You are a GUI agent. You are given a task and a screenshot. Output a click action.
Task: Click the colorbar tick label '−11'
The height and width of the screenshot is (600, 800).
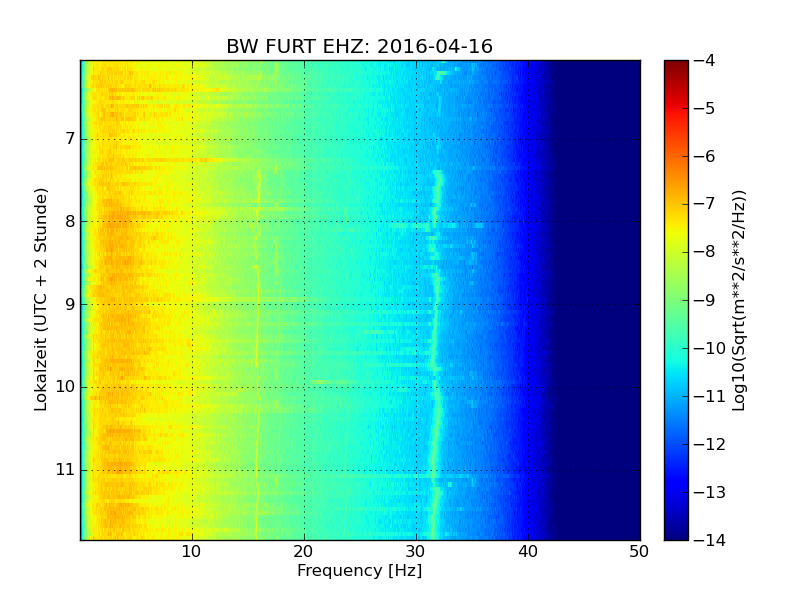click(x=710, y=396)
